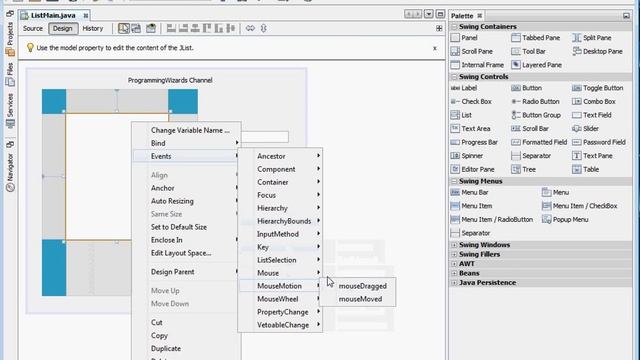Pick the List control in palette
Viewport: 640px width, 360px height.
[x=461, y=115]
